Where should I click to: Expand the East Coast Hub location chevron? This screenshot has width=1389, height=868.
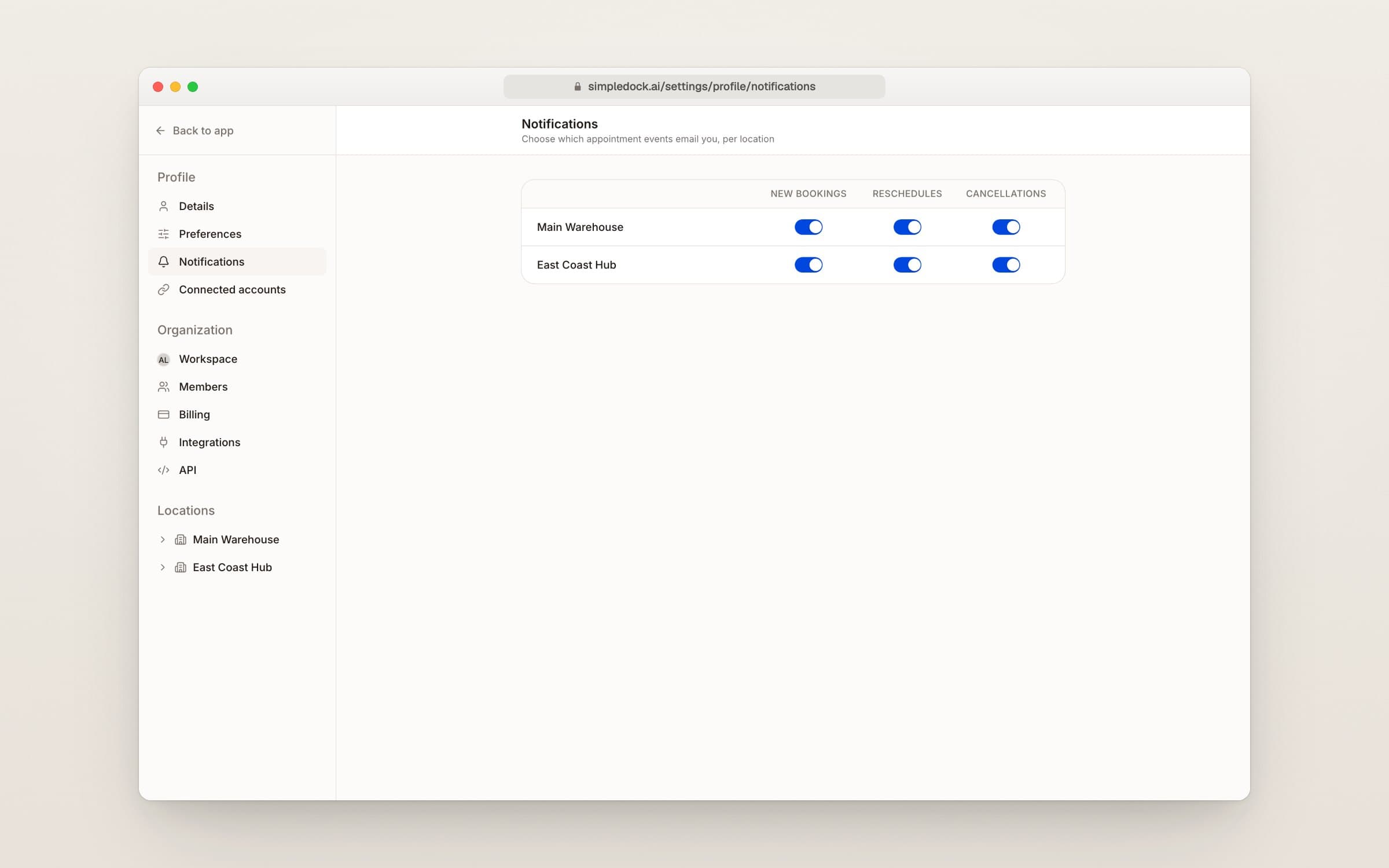(x=163, y=567)
